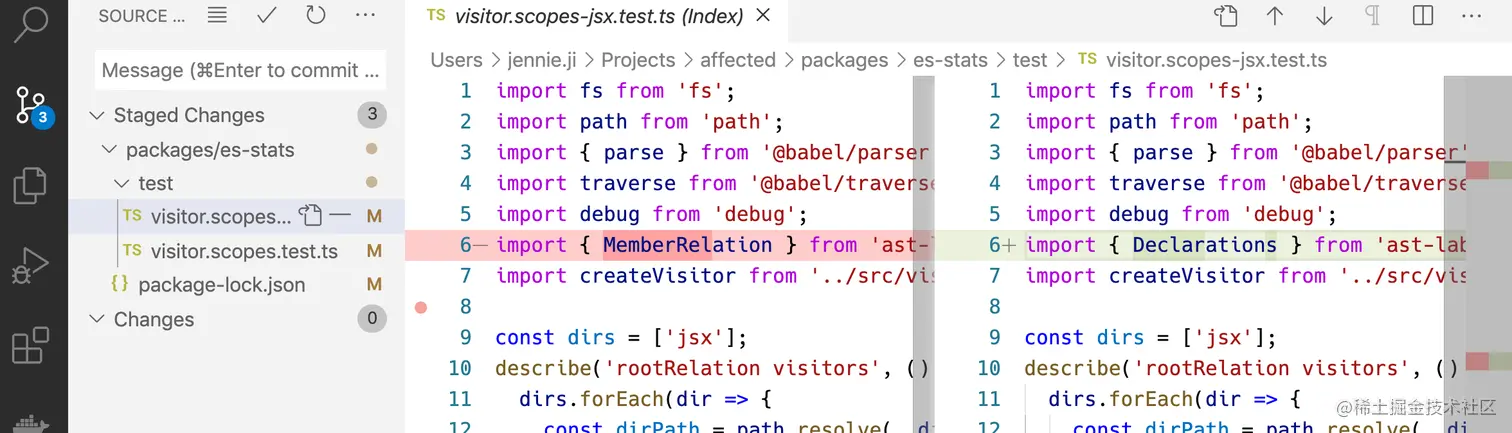Click M status of visitor.scopes.test.ts
This screenshot has height=433, width=1512.
374,250
